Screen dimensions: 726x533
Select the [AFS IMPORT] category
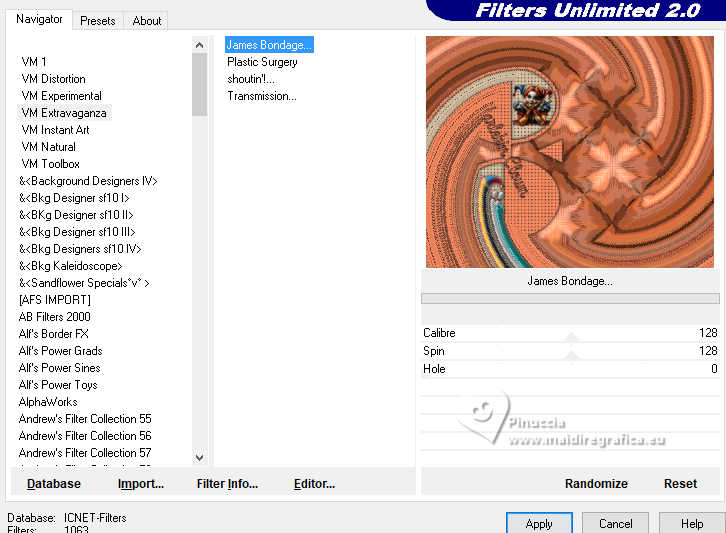(x=55, y=300)
